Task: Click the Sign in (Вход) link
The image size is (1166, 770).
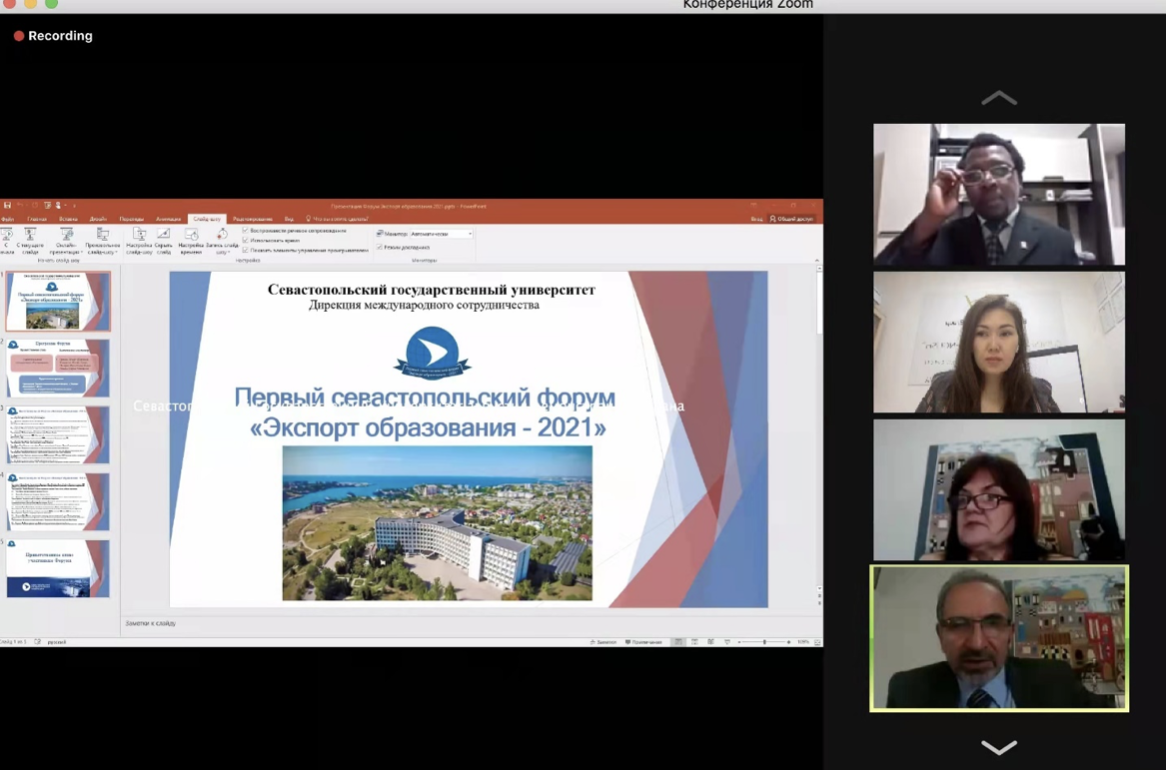Action: [x=756, y=219]
